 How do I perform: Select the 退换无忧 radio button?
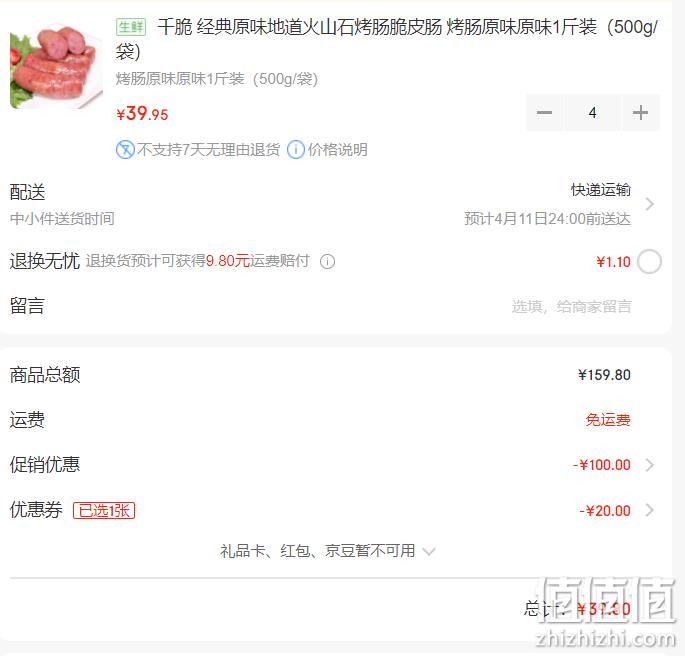click(649, 262)
